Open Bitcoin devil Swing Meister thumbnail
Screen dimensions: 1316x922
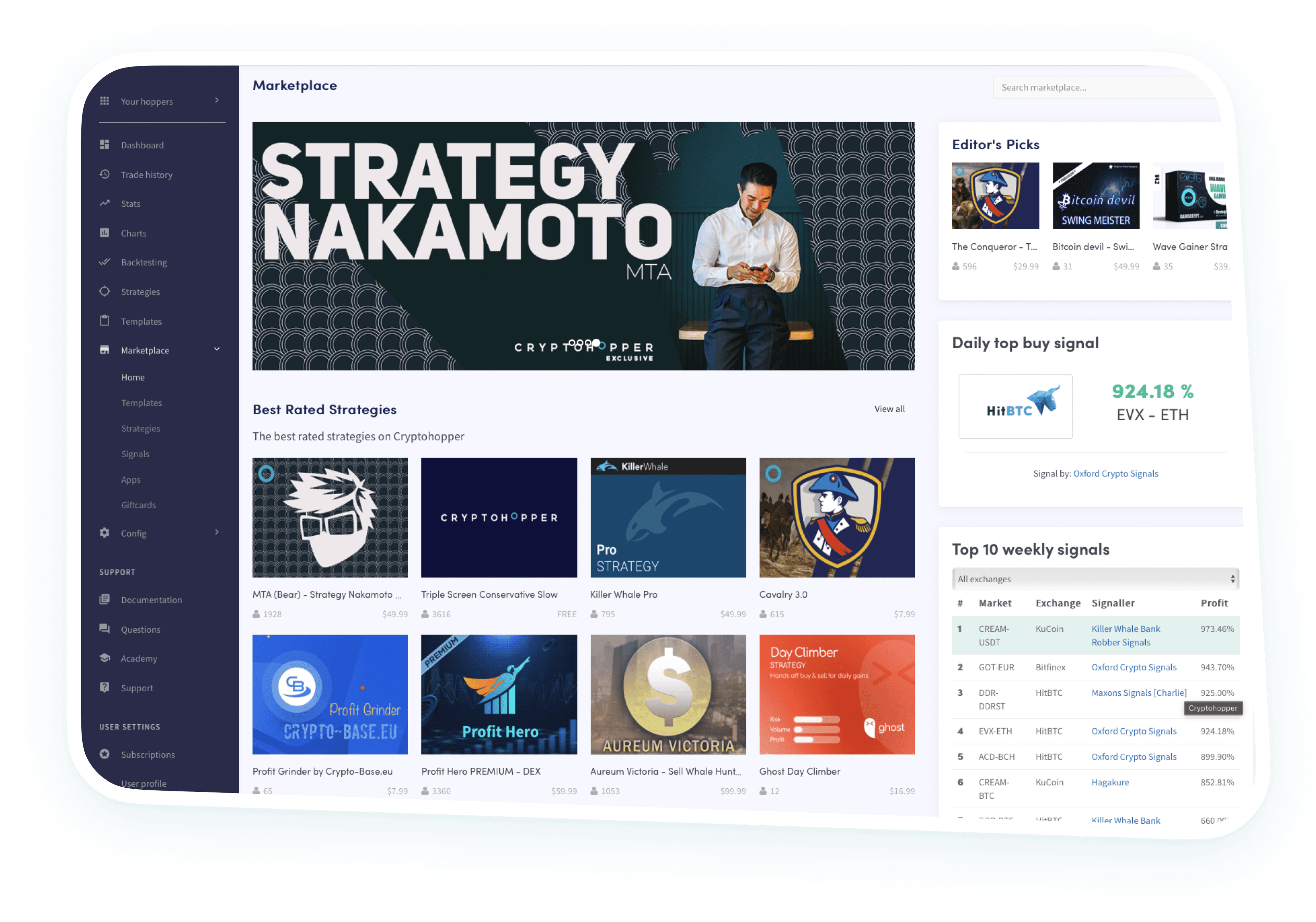coord(1096,195)
